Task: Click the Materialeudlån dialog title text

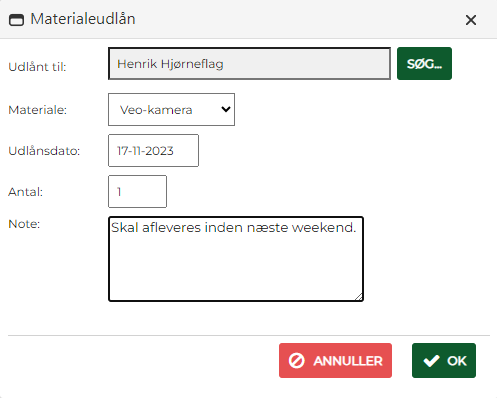Action: [83, 19]
